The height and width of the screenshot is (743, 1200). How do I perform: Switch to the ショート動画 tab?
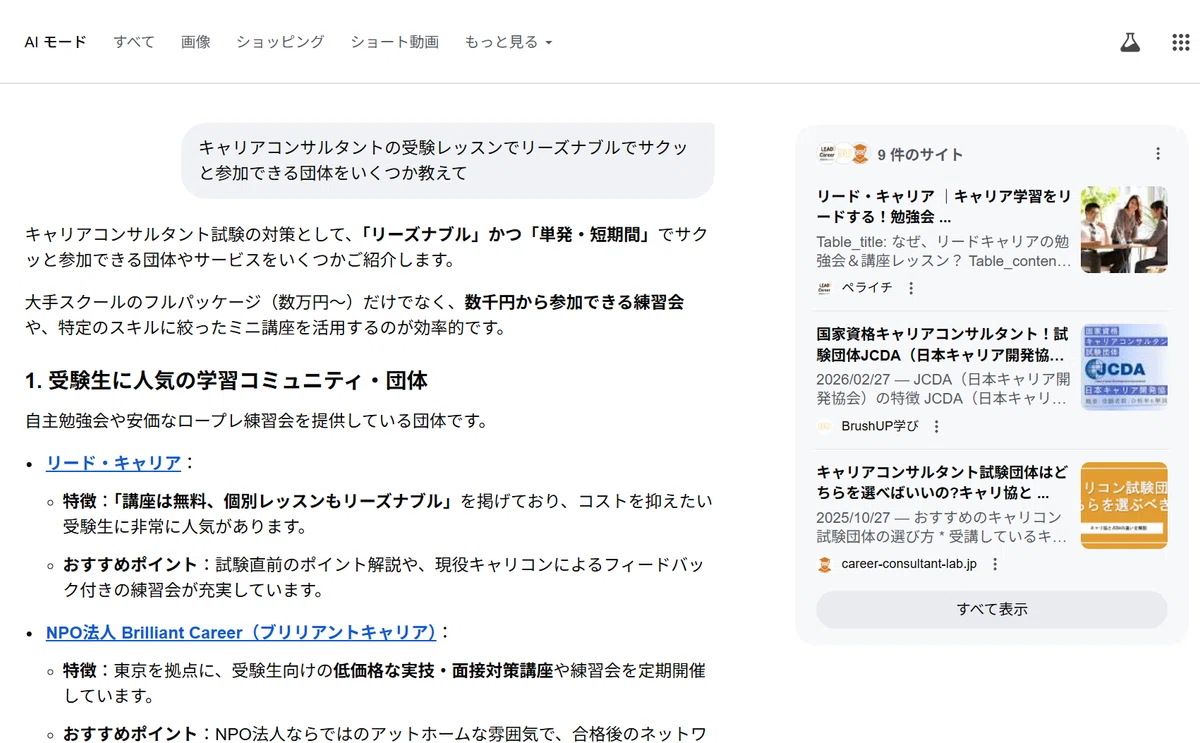(394, 42)
